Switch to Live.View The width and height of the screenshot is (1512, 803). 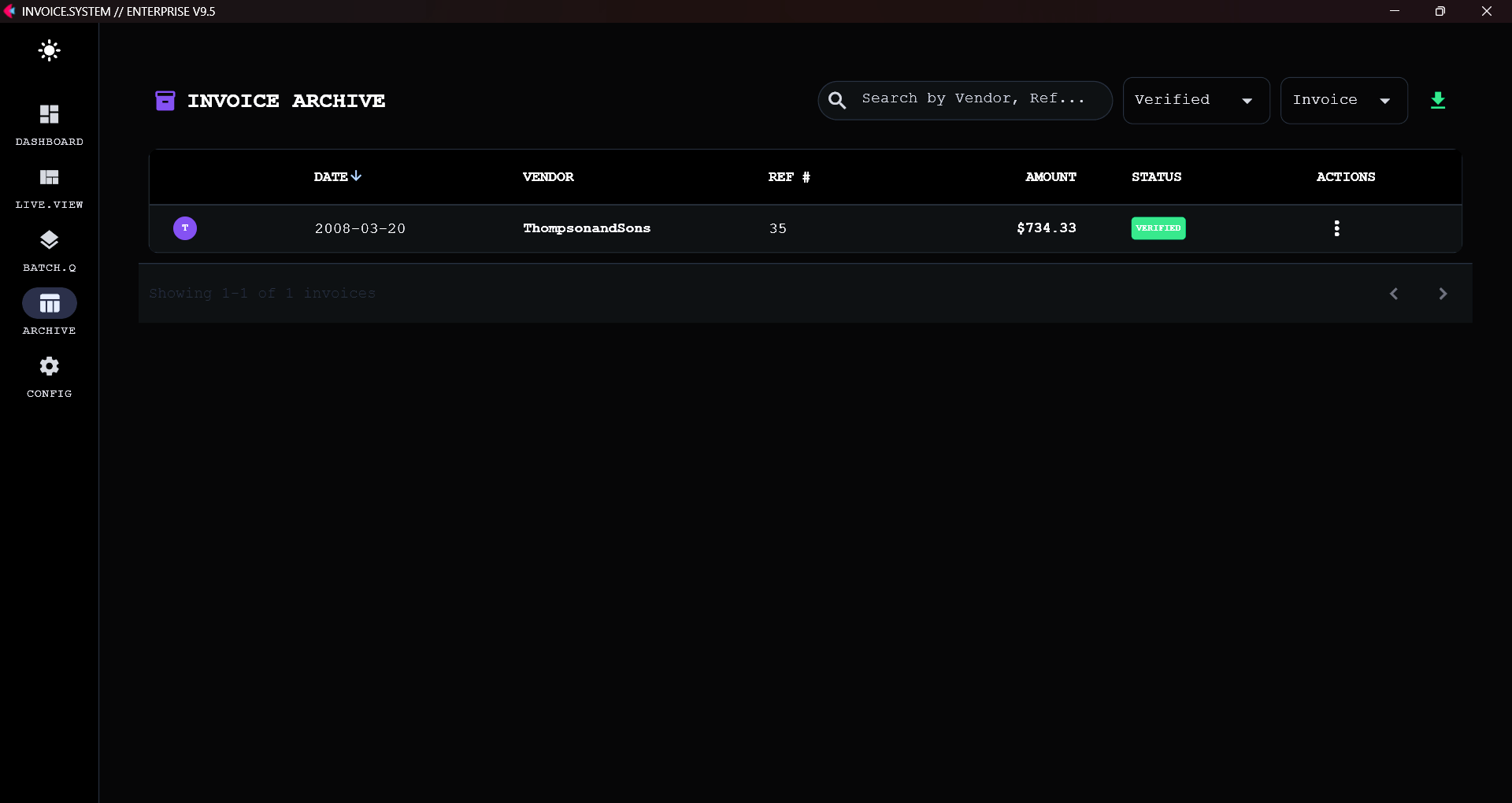[49, 187]
